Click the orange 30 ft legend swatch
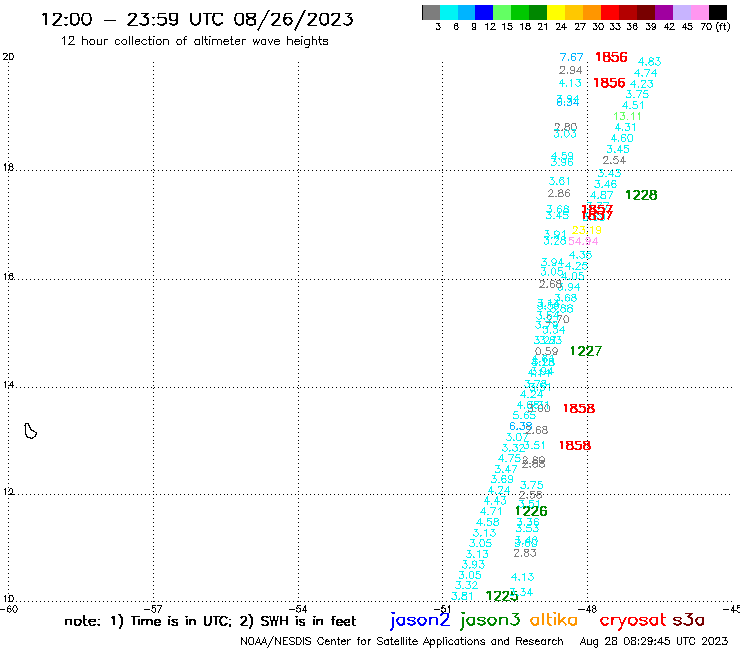740x650 pixels. [x=592, y=12]
